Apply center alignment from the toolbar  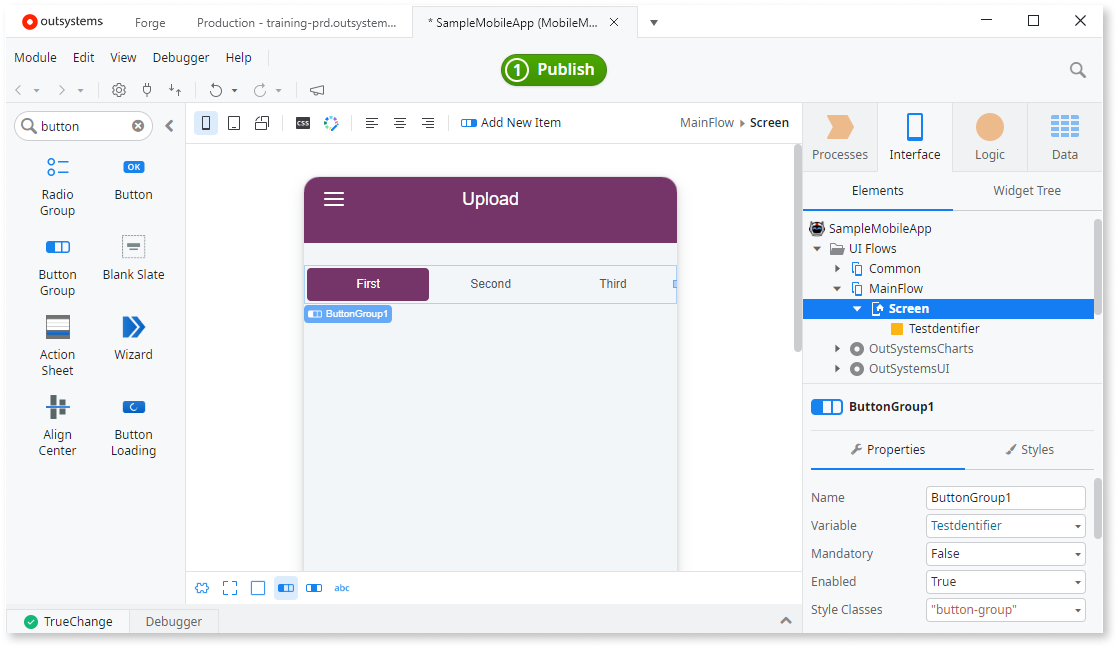pyautogui.click(x=400, y=122)
